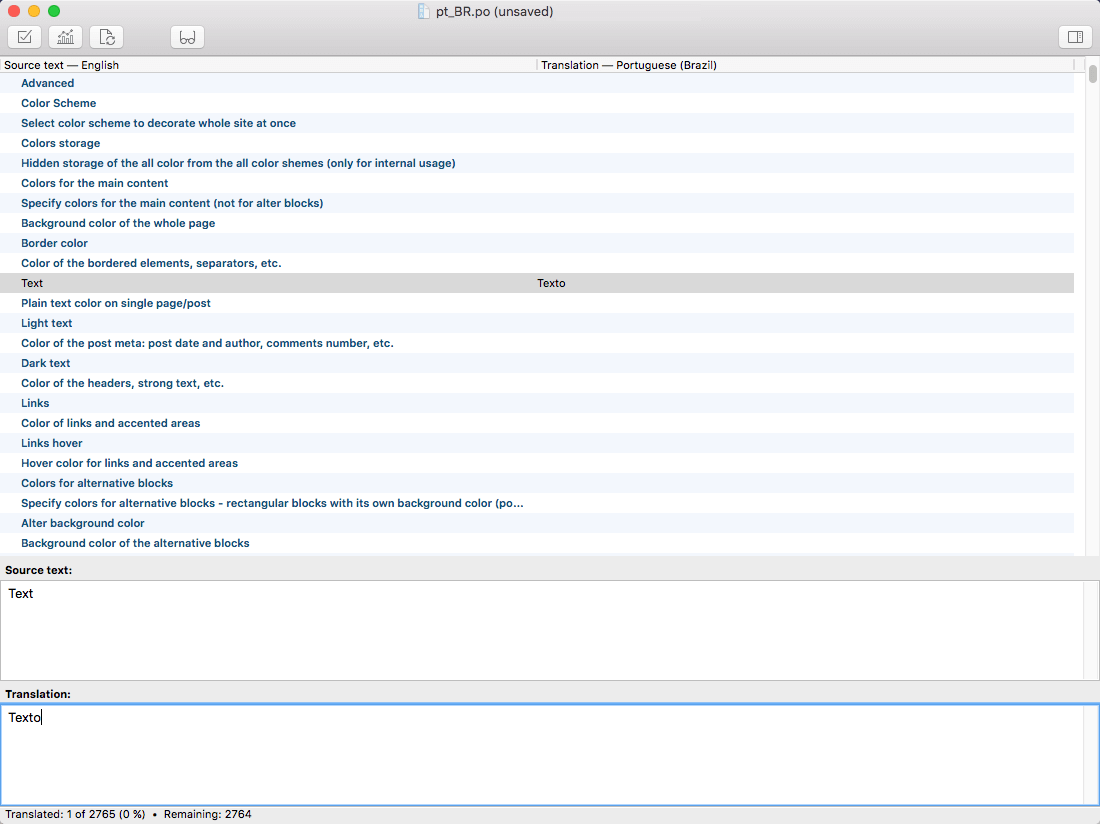Select the 'Color Scheme' entry
The image size is (1100, 824).
[59, 103]
